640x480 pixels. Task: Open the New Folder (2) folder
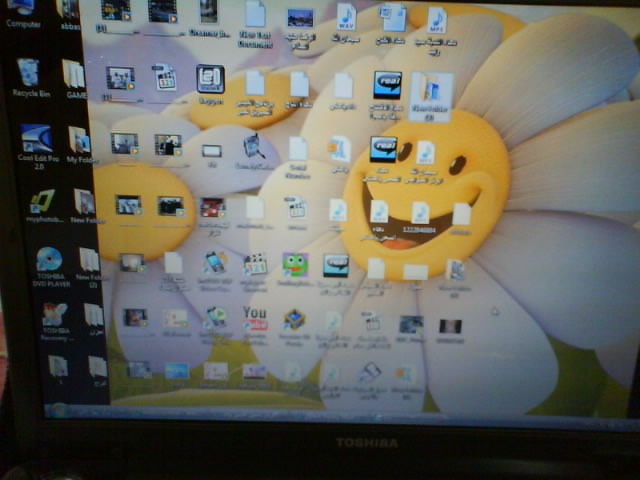[x=90, y=261]
